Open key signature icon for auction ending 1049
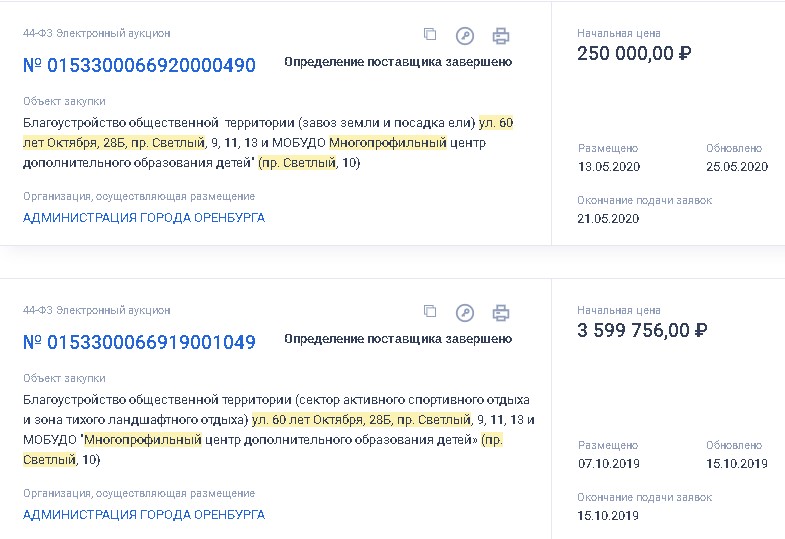The height and width of the screenshot is (539, 785). (x=465, y=313)
